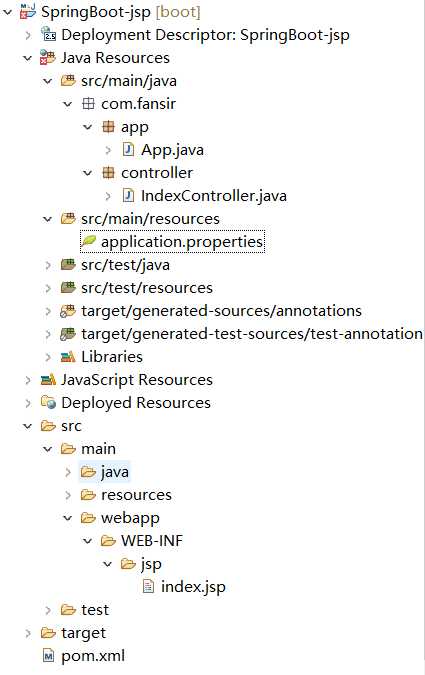Viewport: 425px width, 675px height.
Task: Click the jsp folder icon
Action: tap(128, 564)
